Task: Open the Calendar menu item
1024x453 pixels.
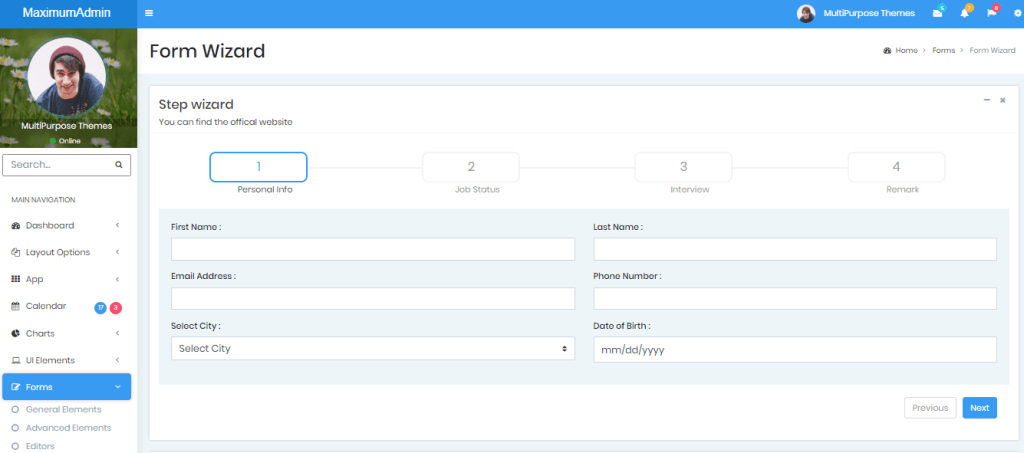Action: pos(67,306)
